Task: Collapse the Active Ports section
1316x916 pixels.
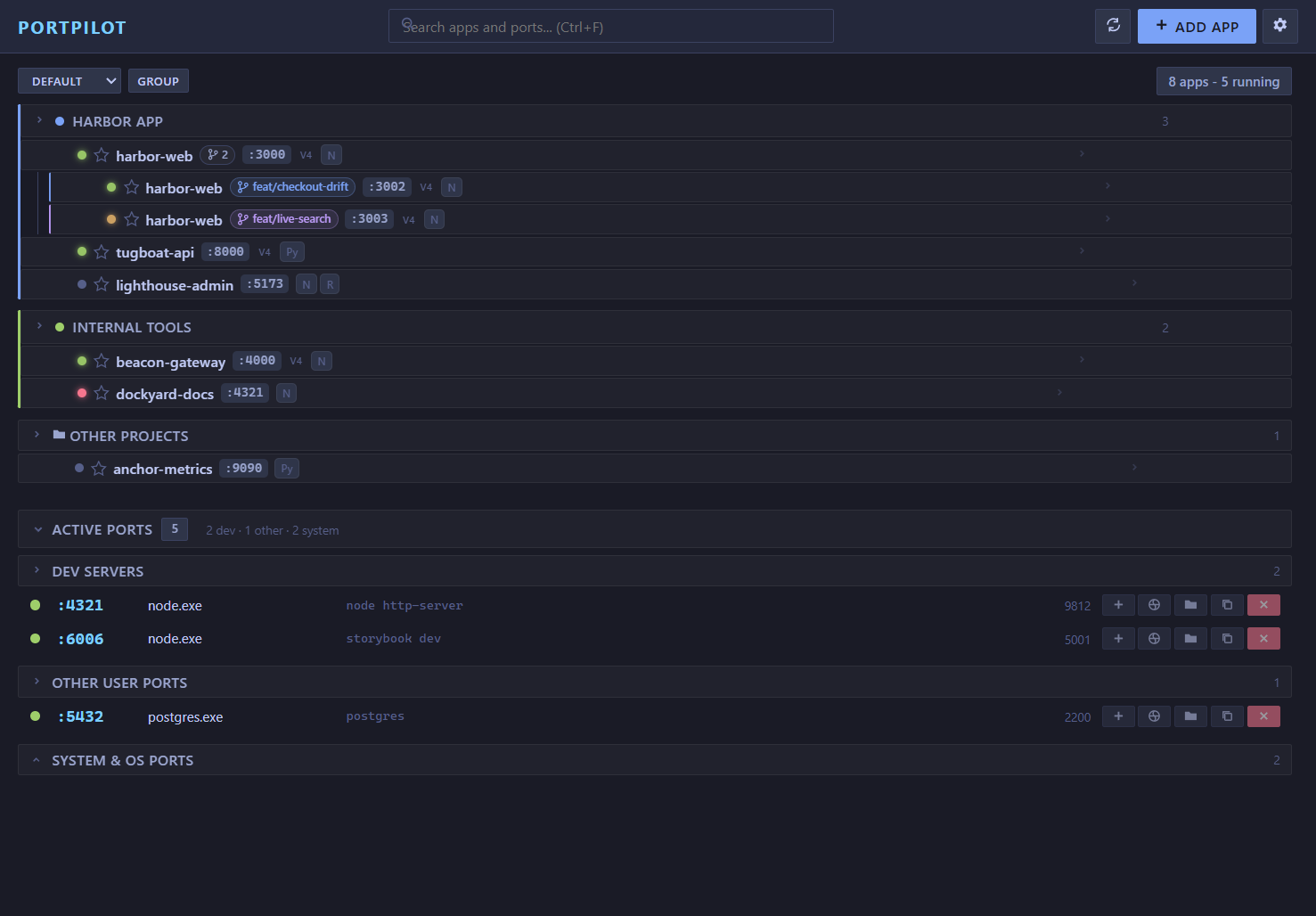Action: (x=38, y=529)
